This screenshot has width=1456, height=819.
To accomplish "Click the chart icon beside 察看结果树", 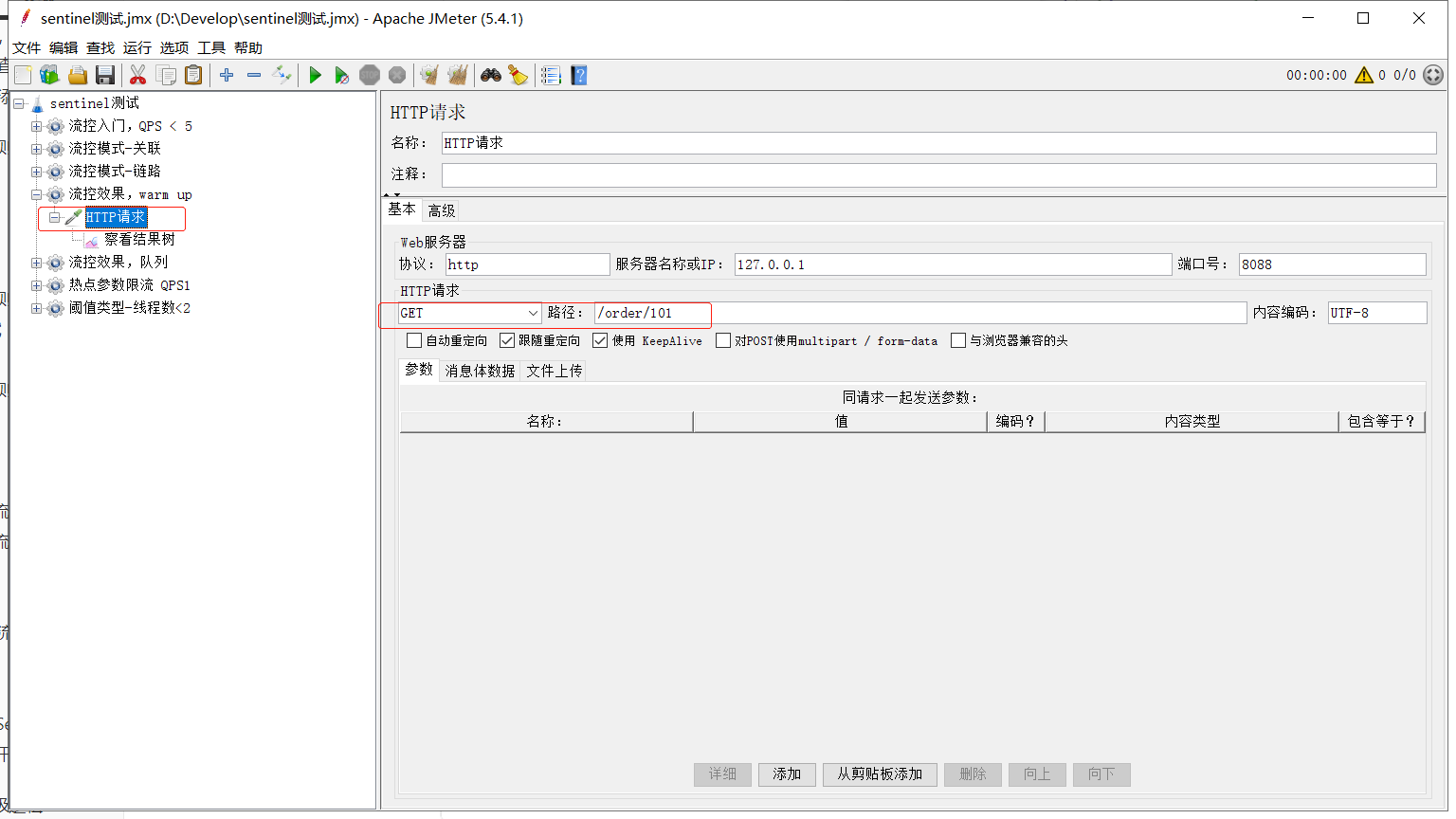I will point(91,240).
